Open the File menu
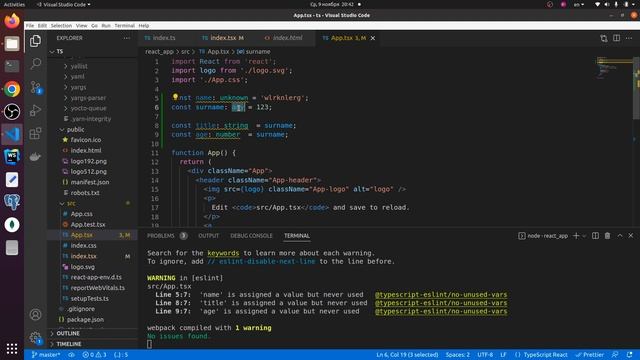 (x=30, y=25)
